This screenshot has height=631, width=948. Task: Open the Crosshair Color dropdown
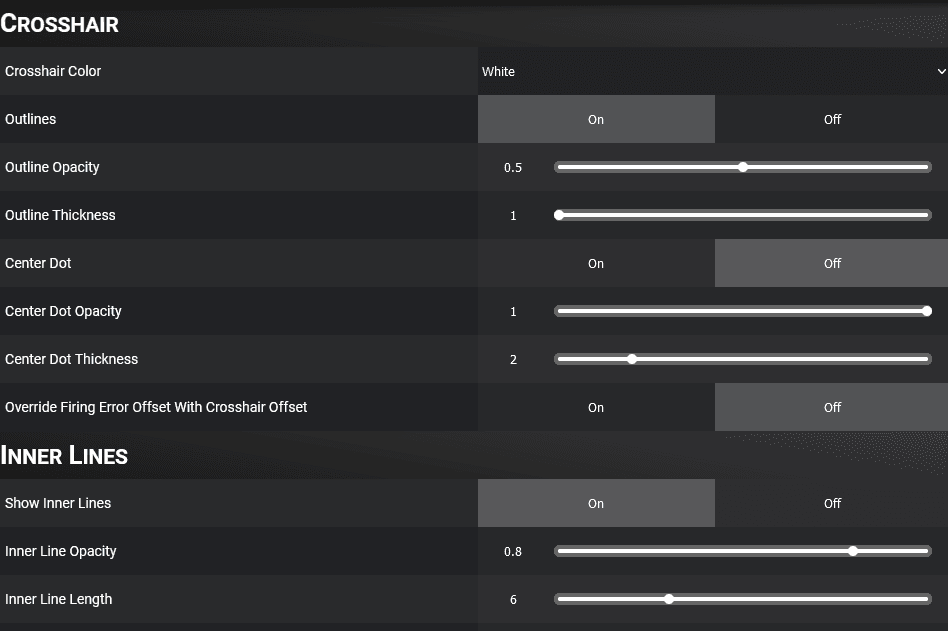point(712,71)
